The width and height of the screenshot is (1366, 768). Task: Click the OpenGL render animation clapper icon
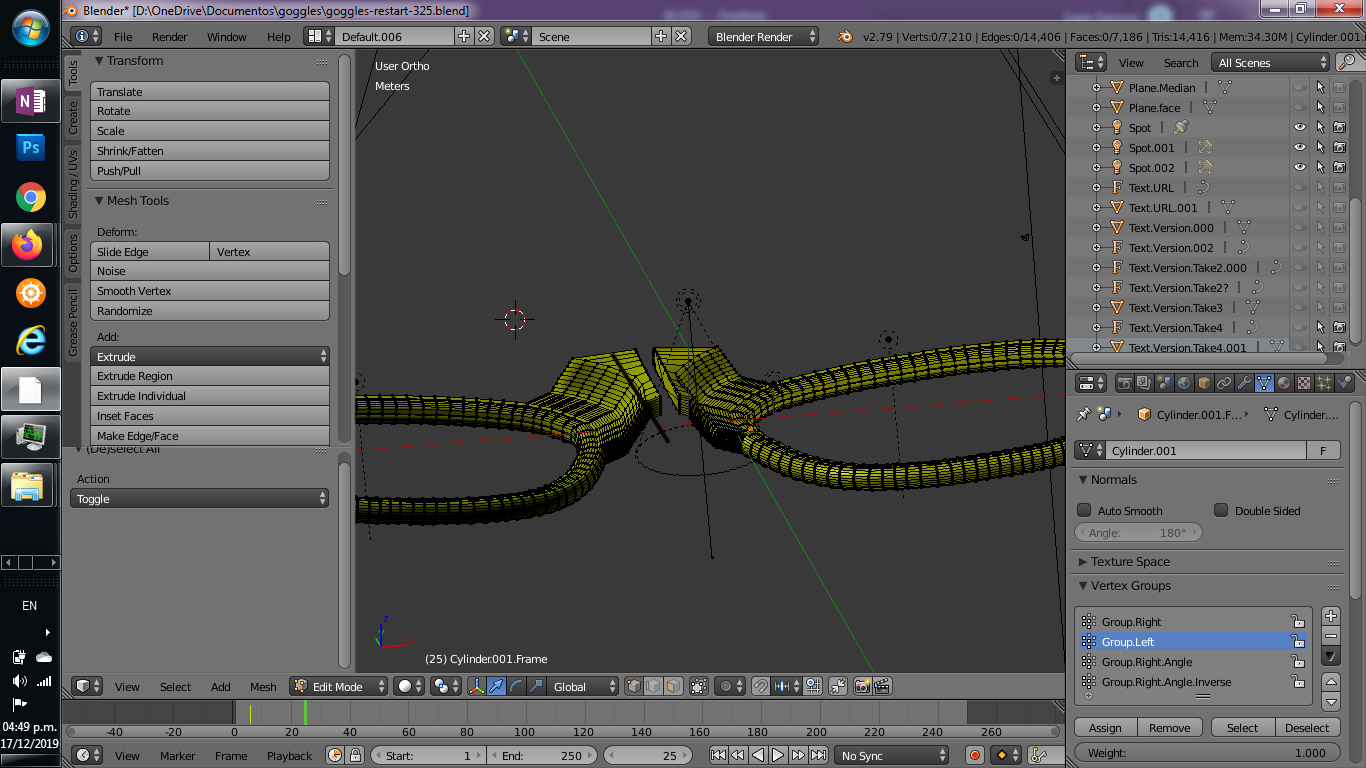coord(882,686)
